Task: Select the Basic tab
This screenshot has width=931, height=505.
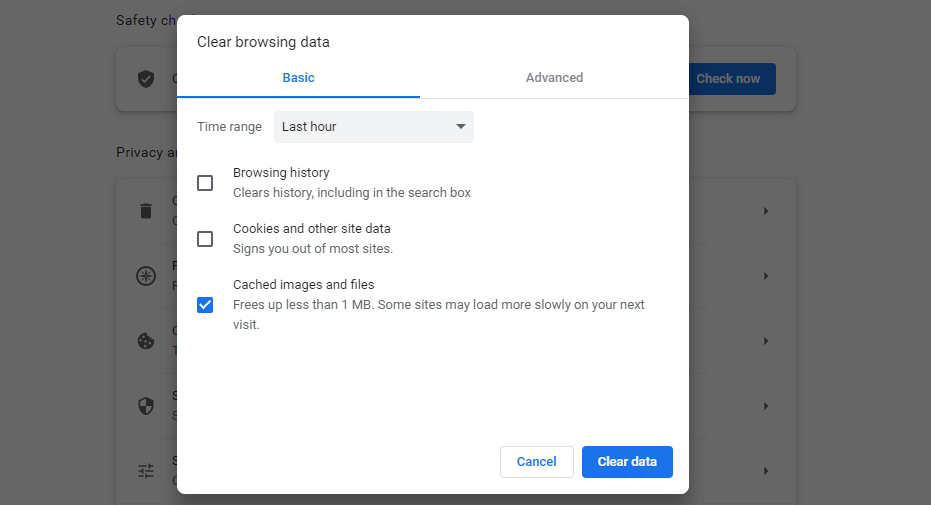Action: coord(298,78)
